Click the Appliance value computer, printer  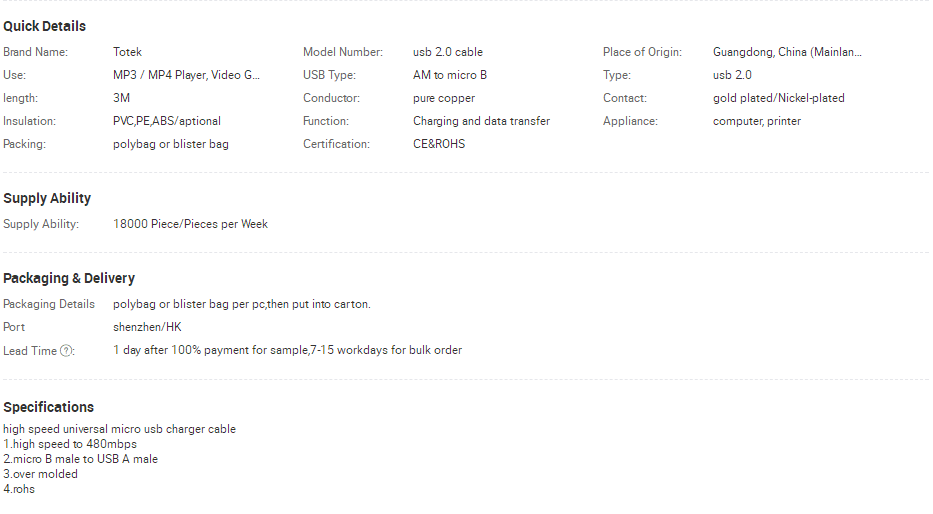[x=757, y=121]
